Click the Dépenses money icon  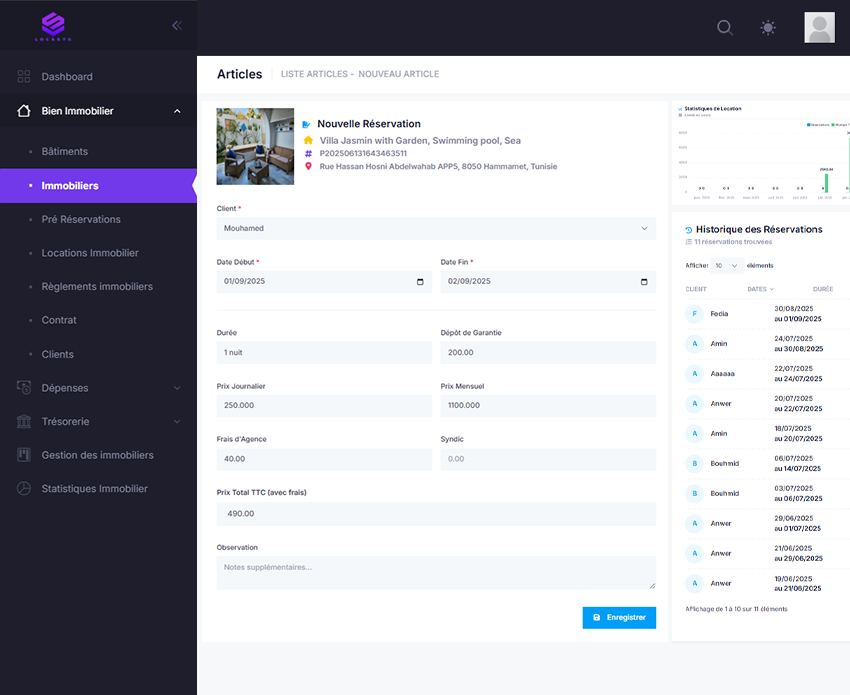pyautogui.click(x=23, y=388)
